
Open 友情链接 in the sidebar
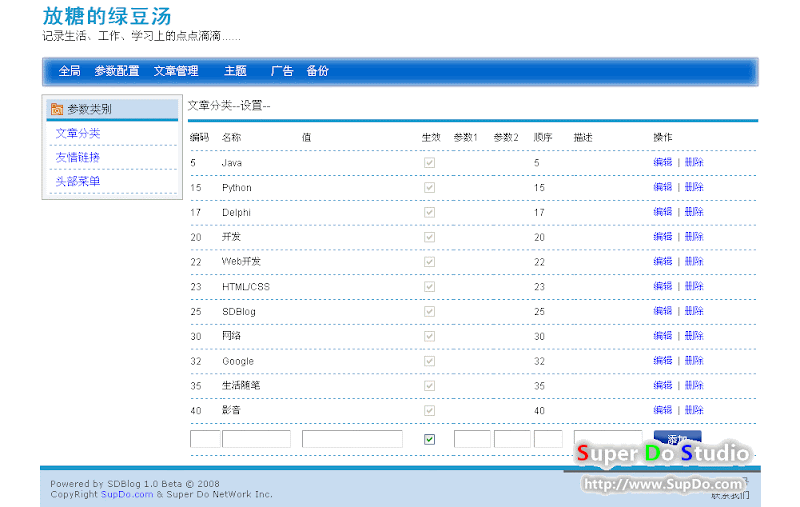pyautogui.click(x=78, y=158)
